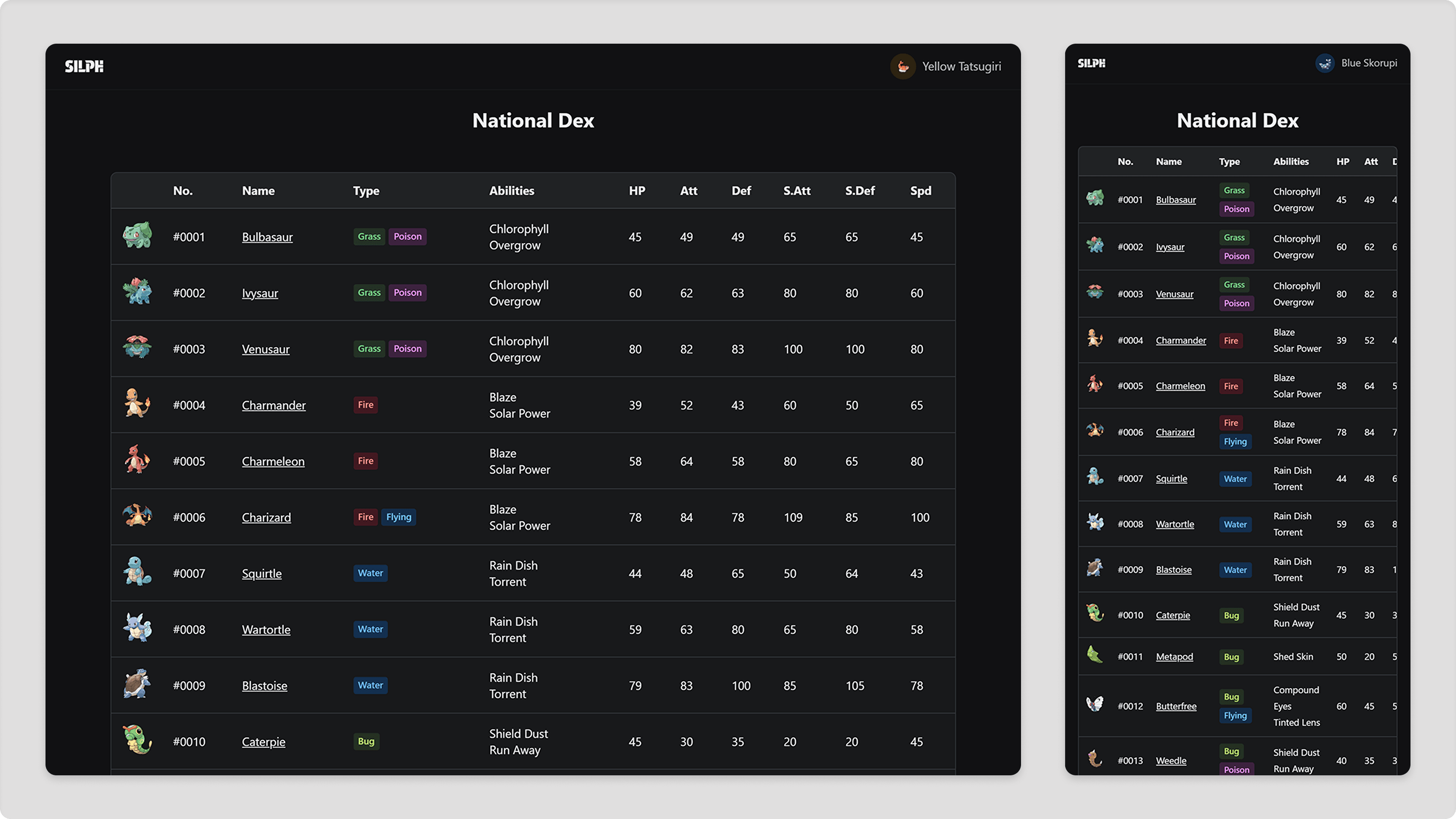1456x819 pixels.
Task: Open Yellow Tatsugiri user avatar
Action: click(x=903, y=66)
